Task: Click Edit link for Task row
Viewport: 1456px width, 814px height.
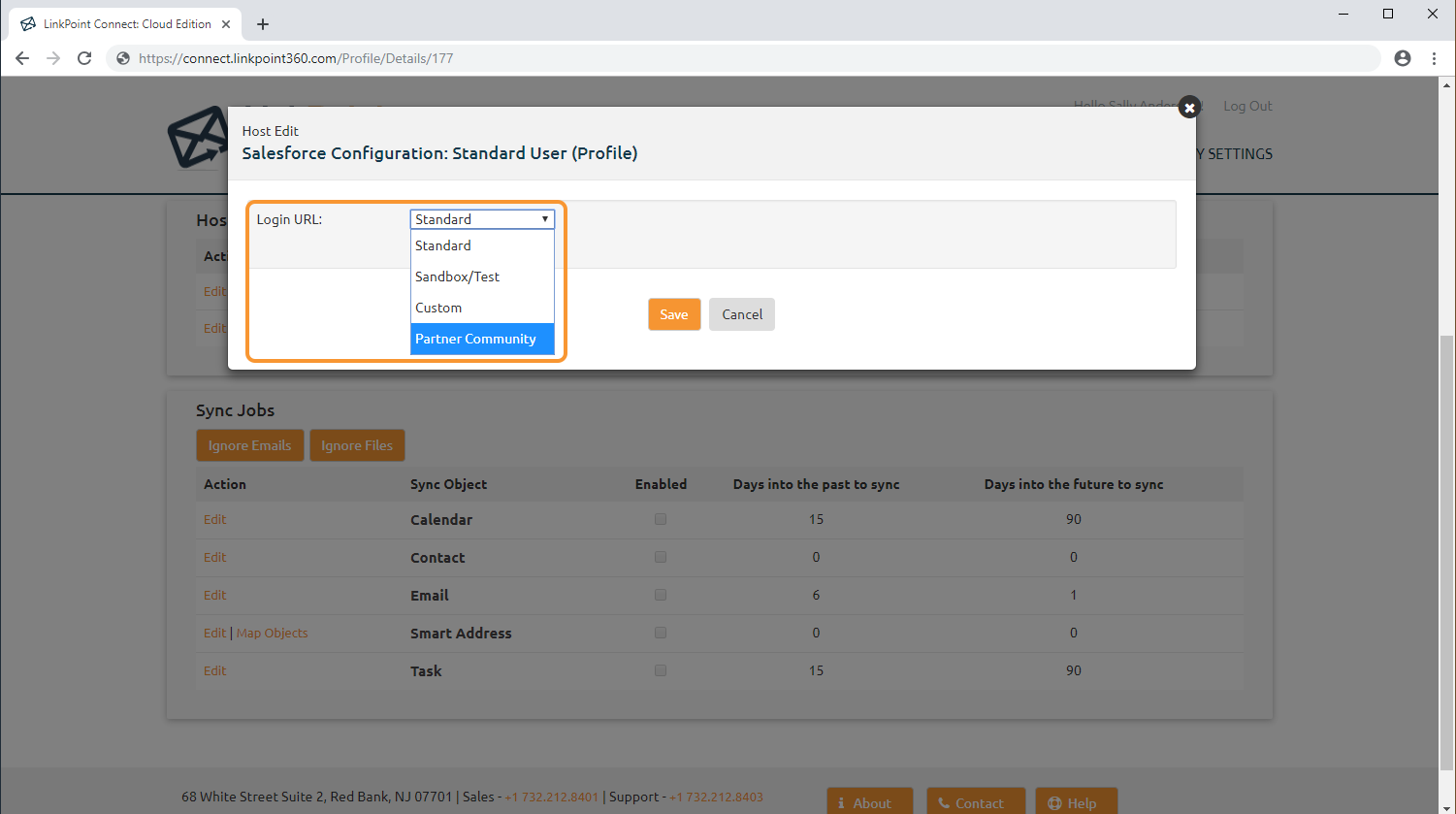Action: 214,670
